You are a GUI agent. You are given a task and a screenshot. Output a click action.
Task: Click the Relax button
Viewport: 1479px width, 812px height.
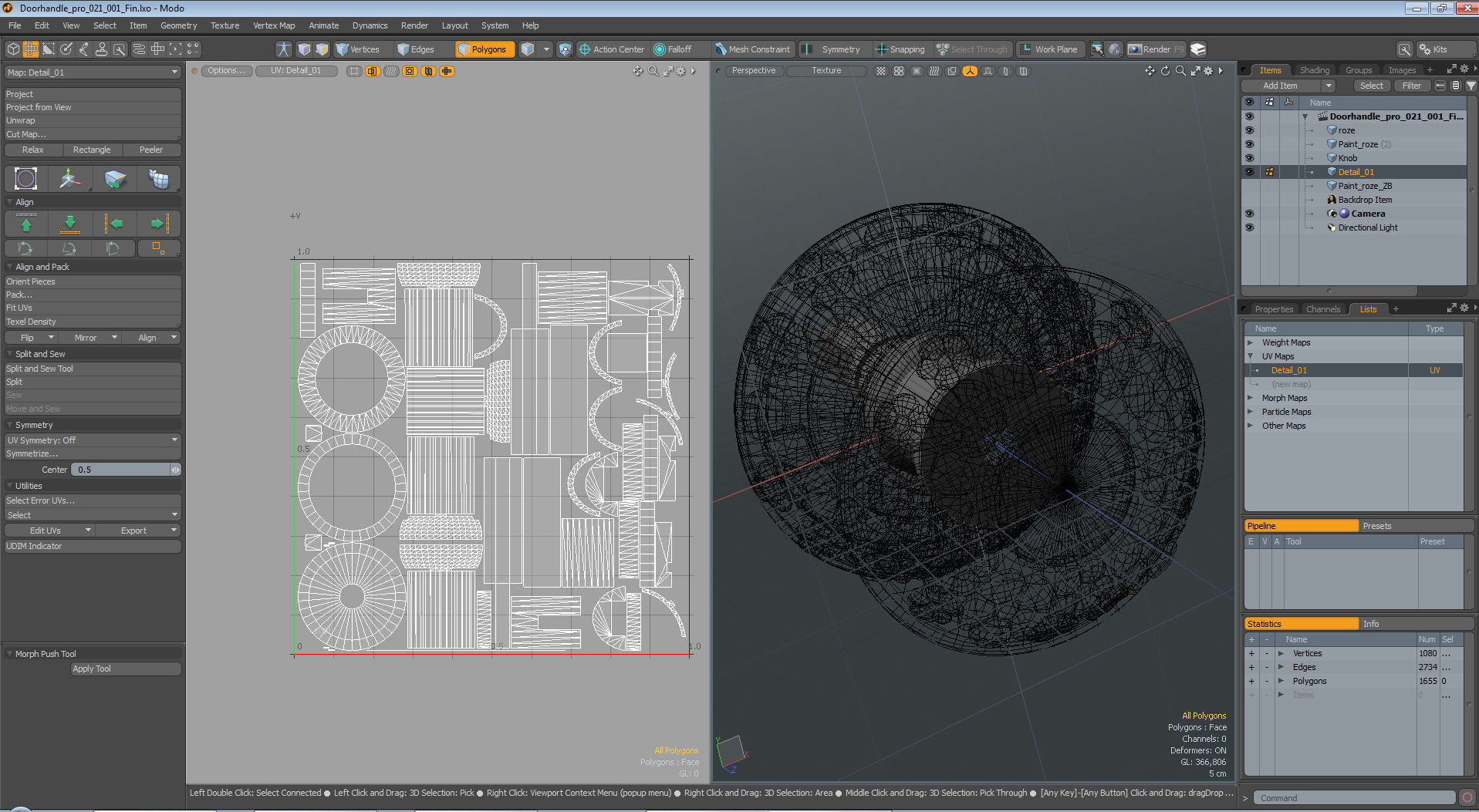pyautogui.click(x=33, y=150)
